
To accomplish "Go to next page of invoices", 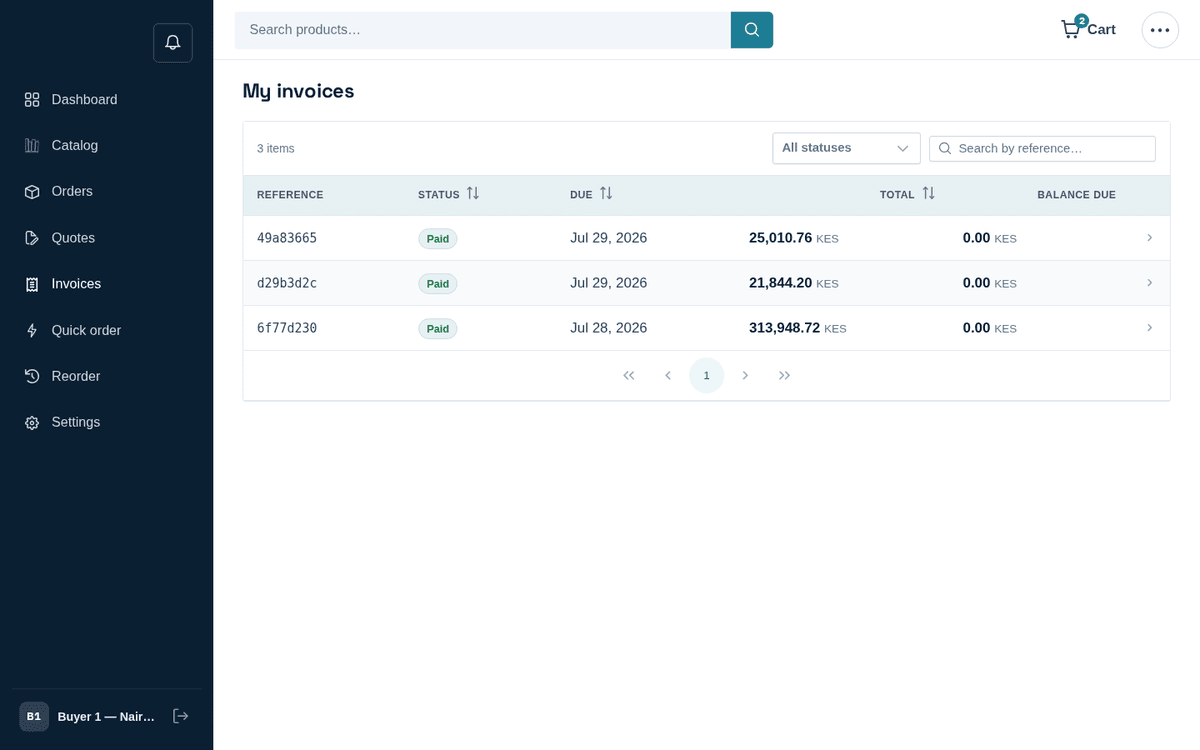I will click(745, 375).
